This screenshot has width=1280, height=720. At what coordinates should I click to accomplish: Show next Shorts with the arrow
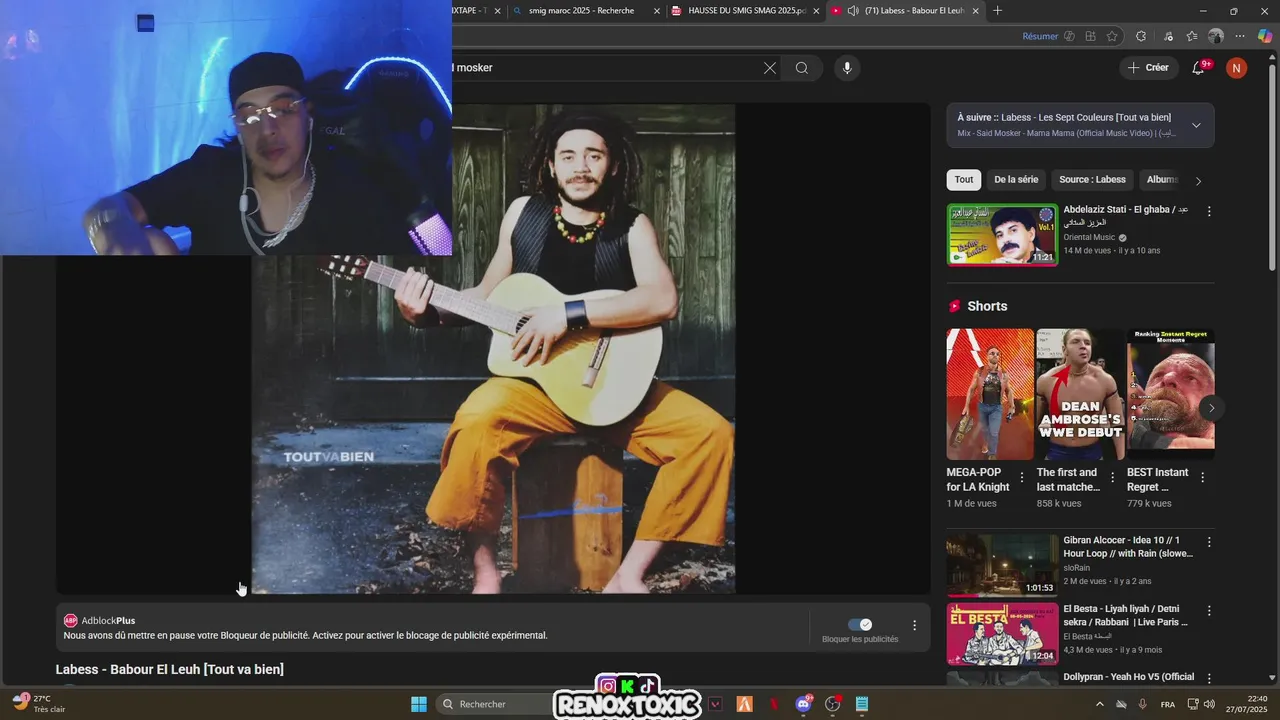point(1211,408)
